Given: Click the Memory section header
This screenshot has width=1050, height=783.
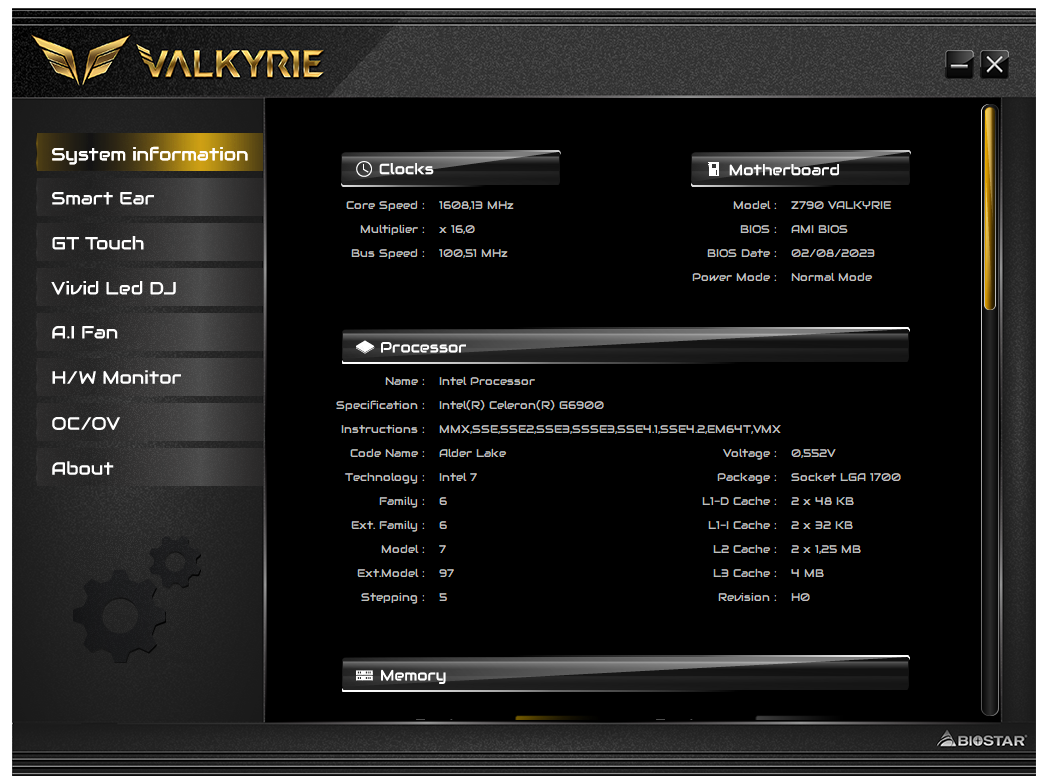Looking at the screenshot, I should click(625, 674).
